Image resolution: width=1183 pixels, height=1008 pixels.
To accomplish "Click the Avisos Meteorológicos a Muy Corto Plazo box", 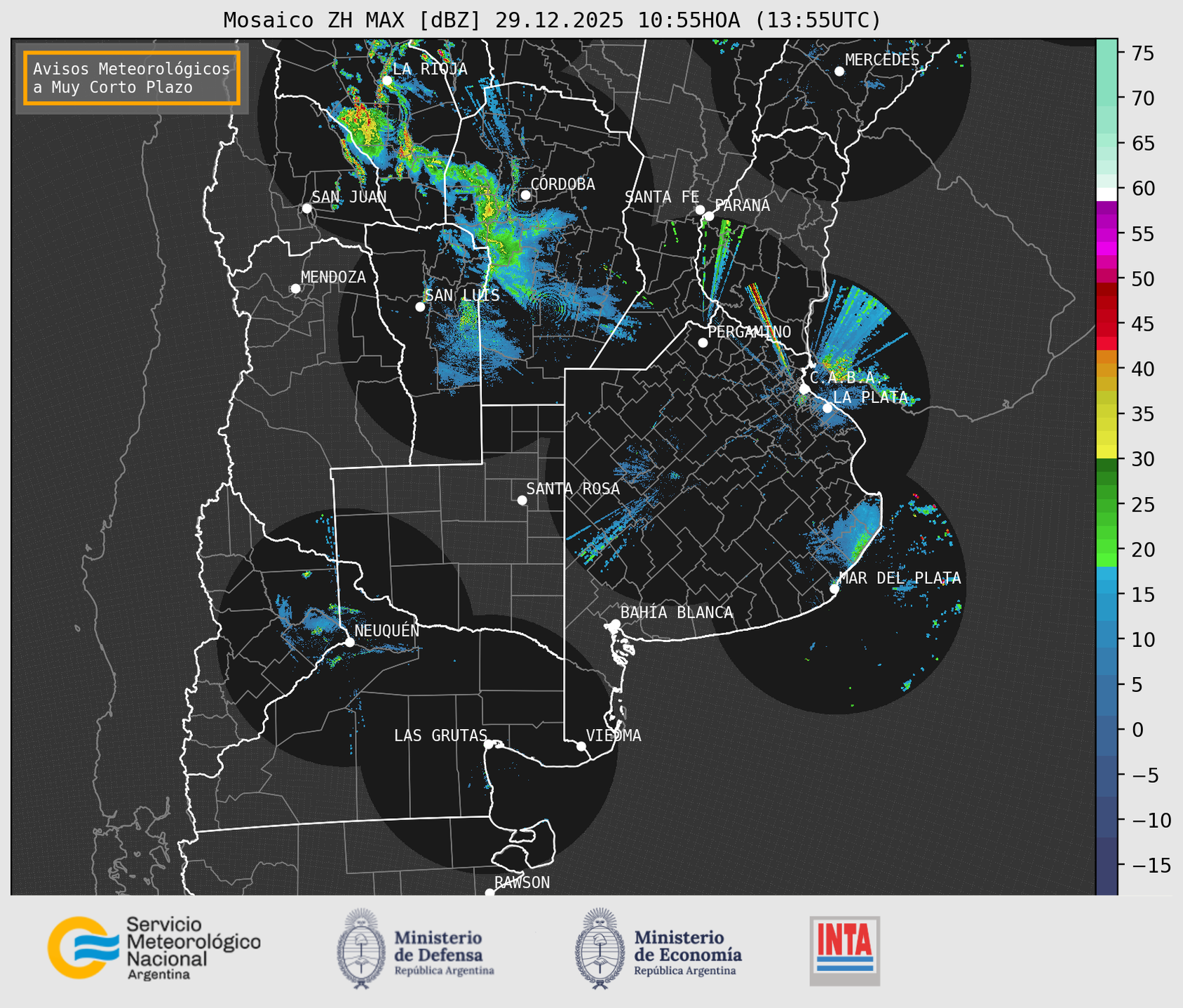I will point(132,78).
